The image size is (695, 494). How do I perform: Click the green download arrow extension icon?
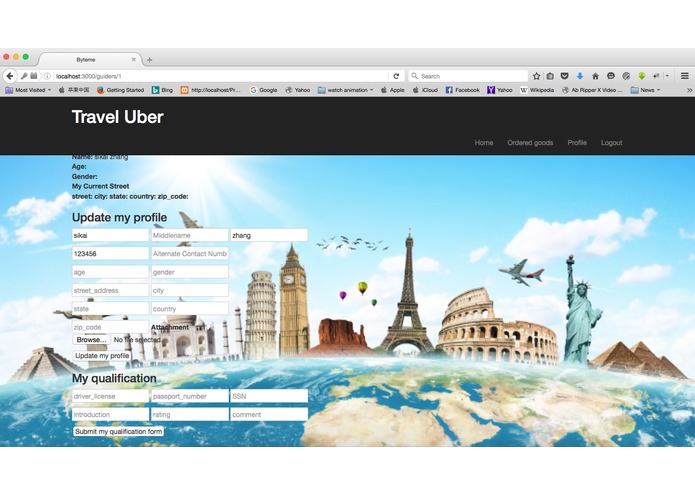point(641,76)
